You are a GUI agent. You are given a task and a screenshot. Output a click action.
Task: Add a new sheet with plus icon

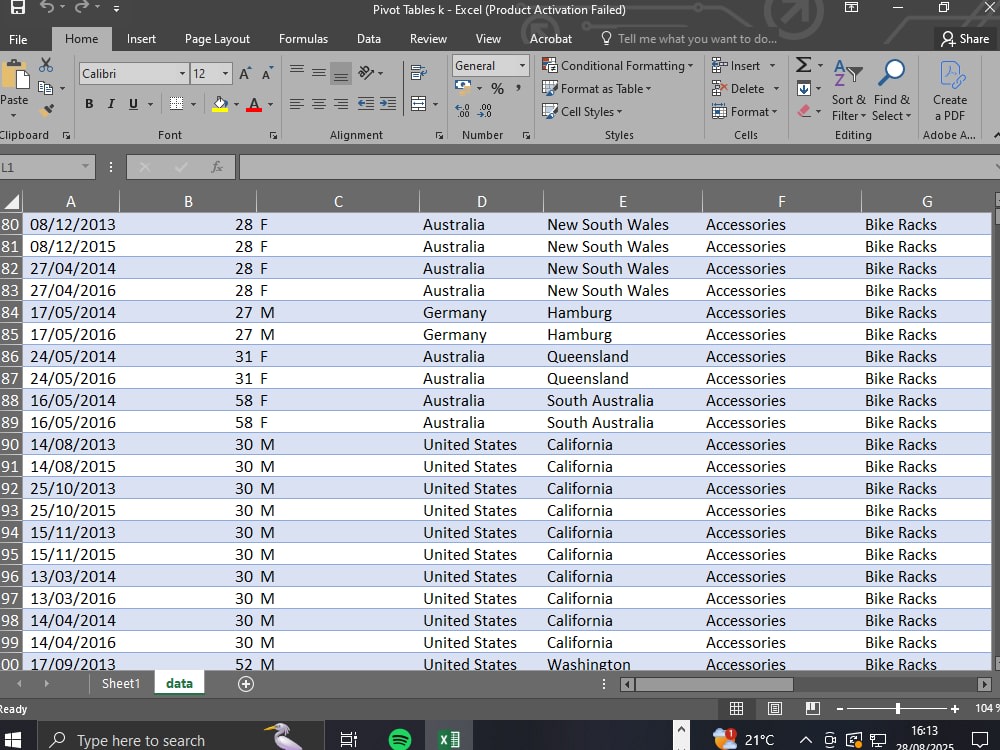246,684
